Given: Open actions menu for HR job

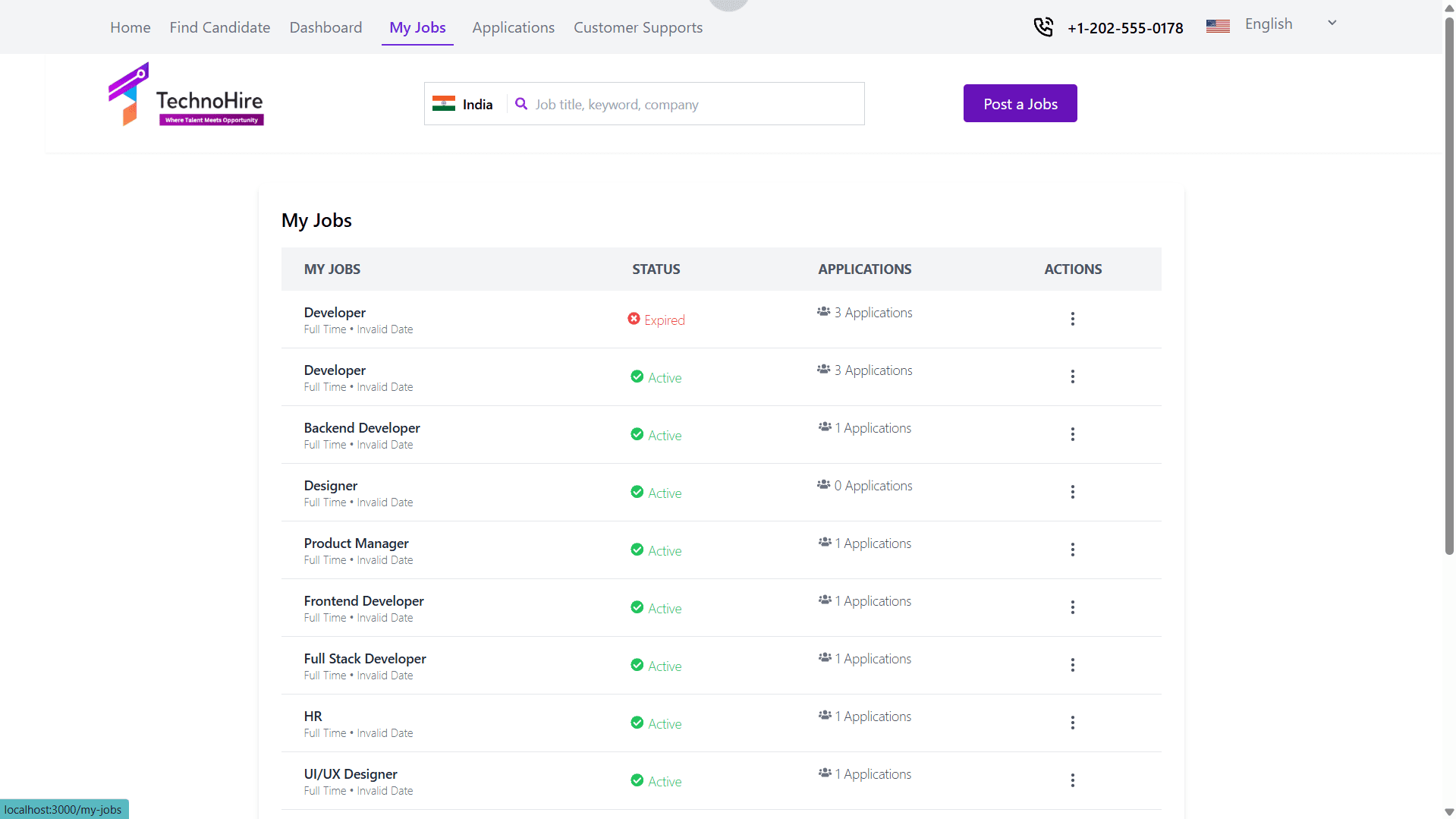Looking at the screenshot, I should point(1073,723).
